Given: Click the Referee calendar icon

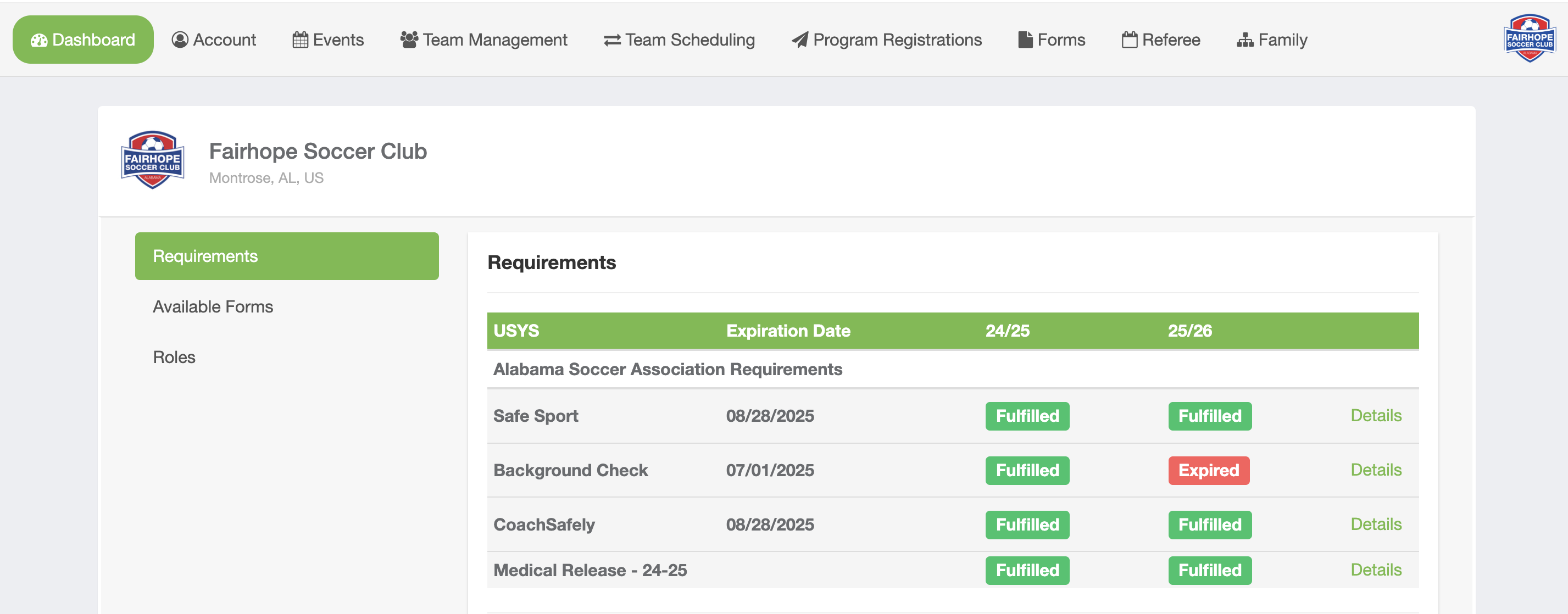Looking at the screenshot, I should point(1129,40).
